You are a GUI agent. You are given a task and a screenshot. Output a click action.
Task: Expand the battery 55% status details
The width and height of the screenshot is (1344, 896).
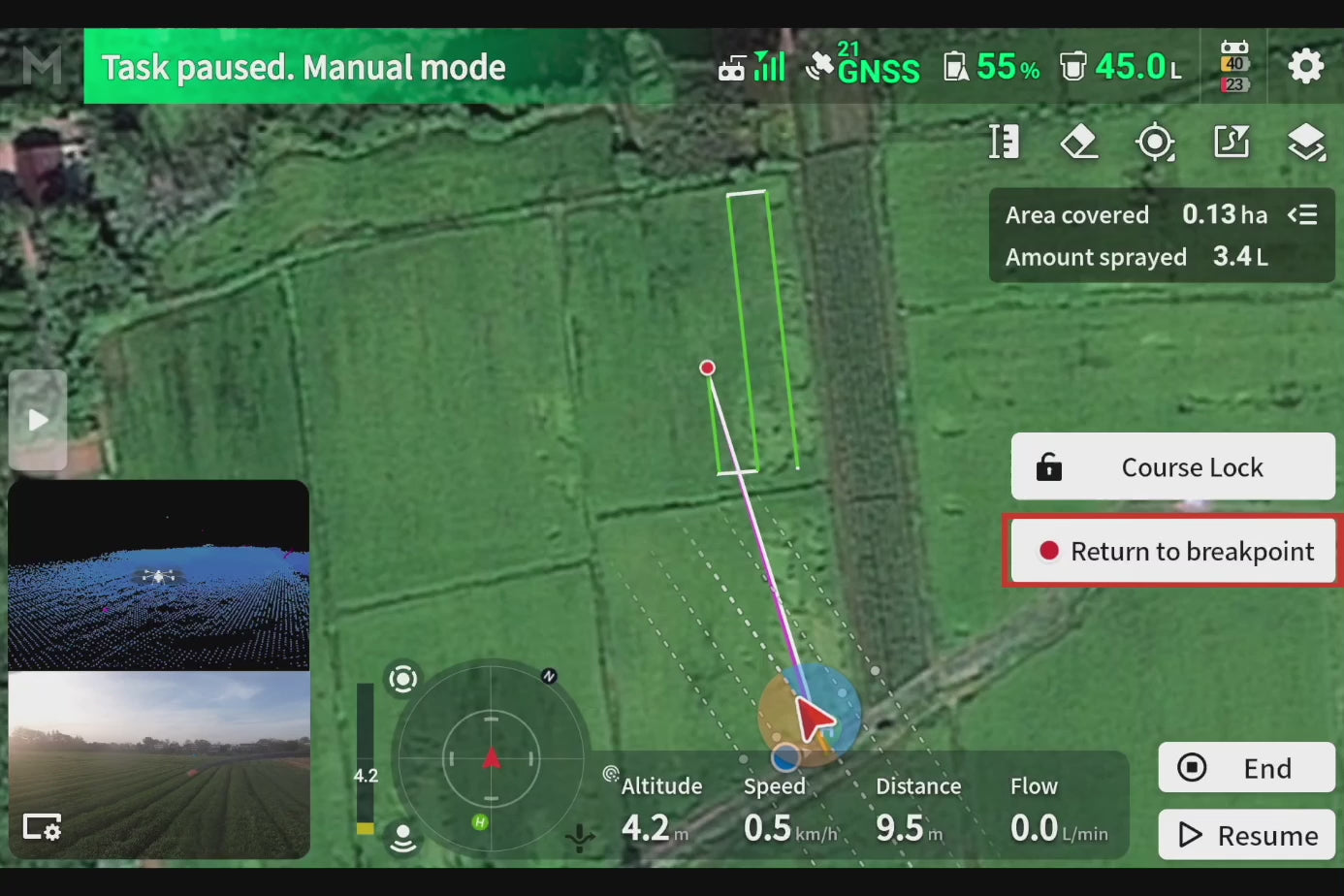[992, 67]
